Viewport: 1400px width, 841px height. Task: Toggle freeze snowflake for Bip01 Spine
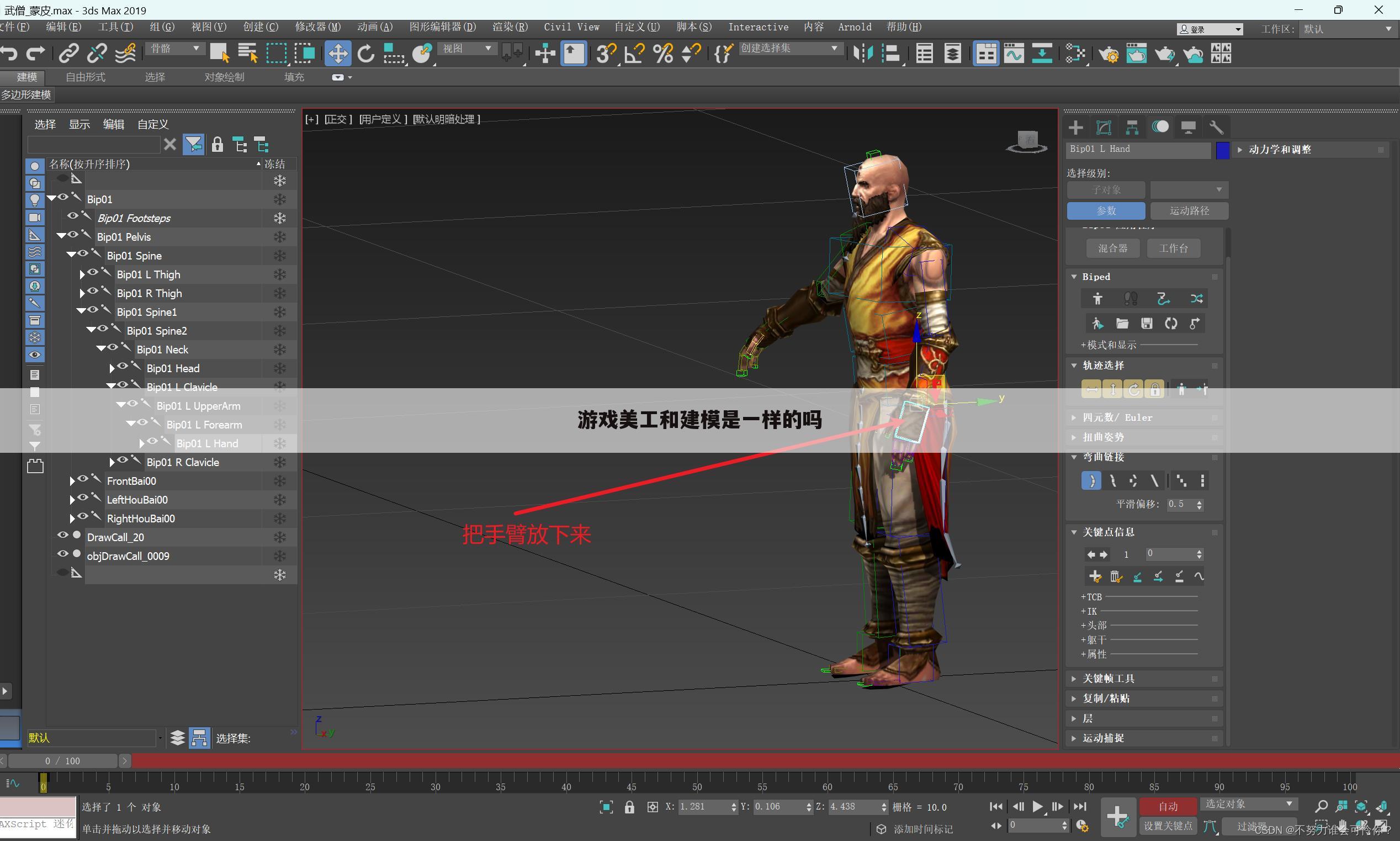click(x=280, y=256)
